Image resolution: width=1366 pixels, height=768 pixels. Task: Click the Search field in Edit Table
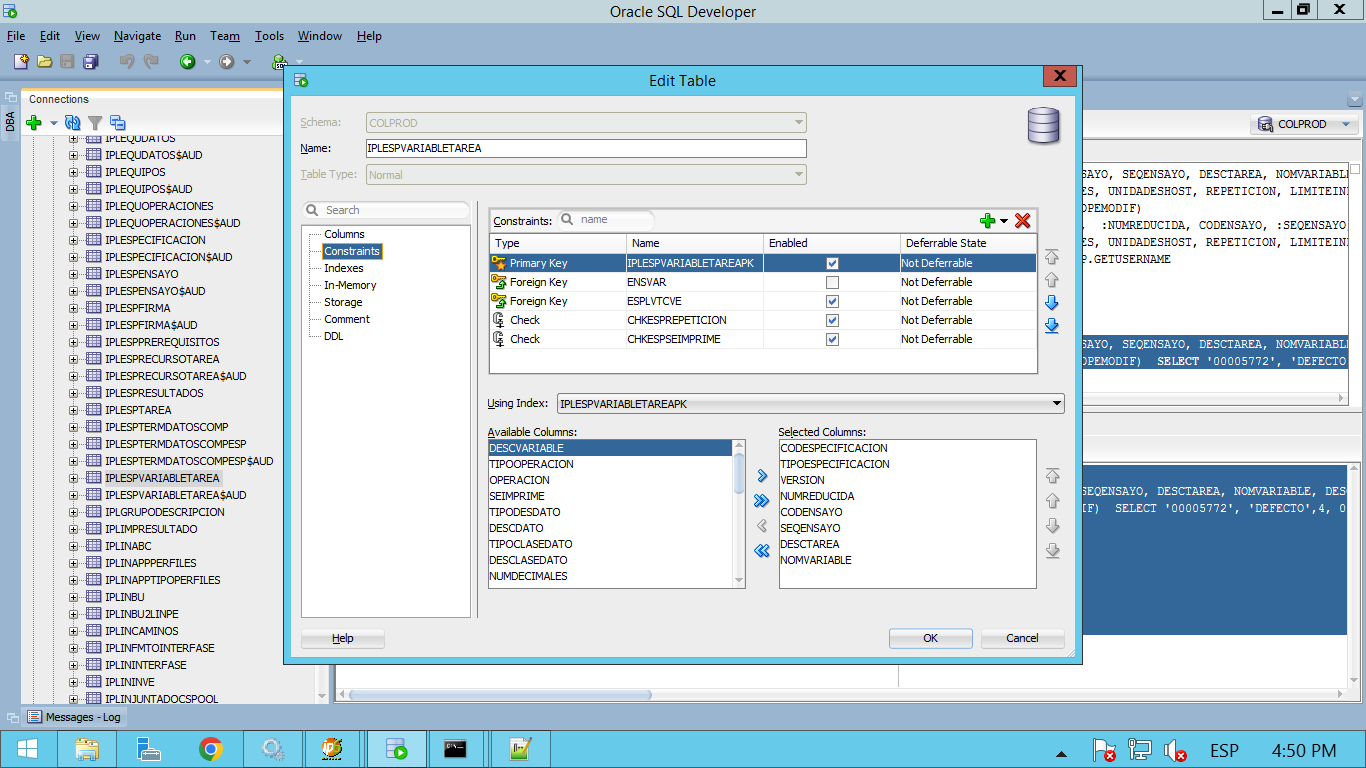(x=386, y=210)
